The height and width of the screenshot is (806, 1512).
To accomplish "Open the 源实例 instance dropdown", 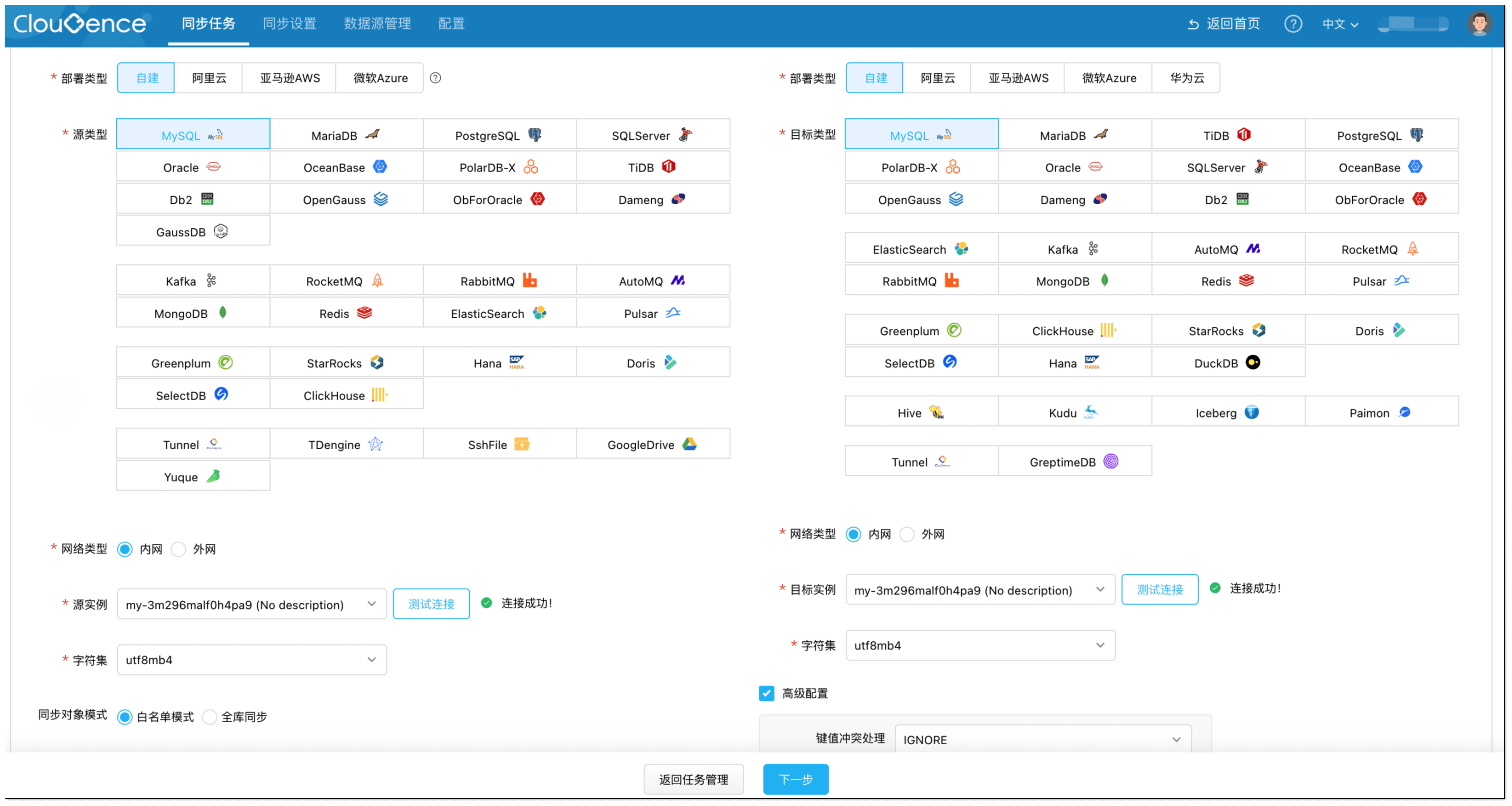I will point(252,604).
